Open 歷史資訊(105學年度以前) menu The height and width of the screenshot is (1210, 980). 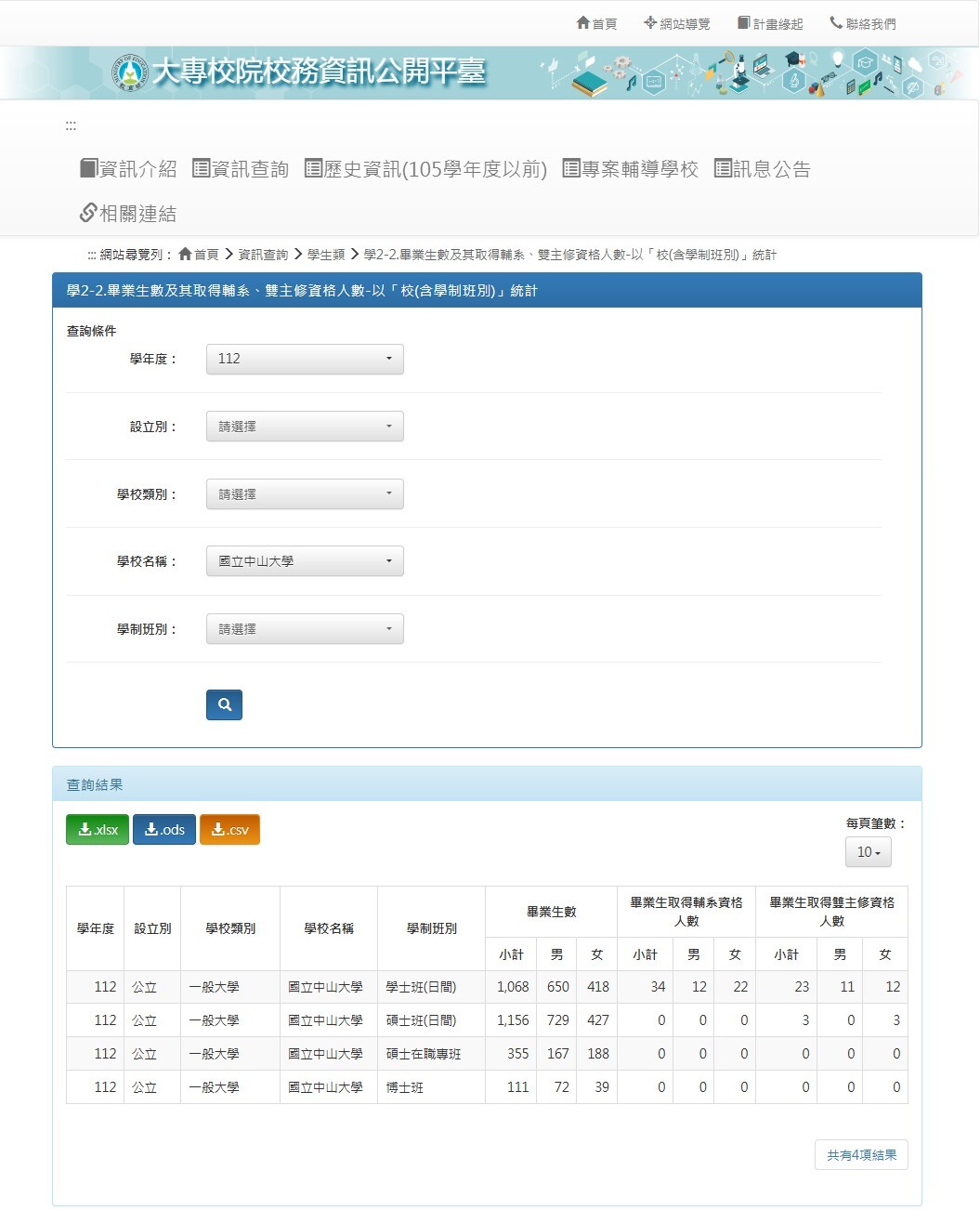tap(425, 169)
